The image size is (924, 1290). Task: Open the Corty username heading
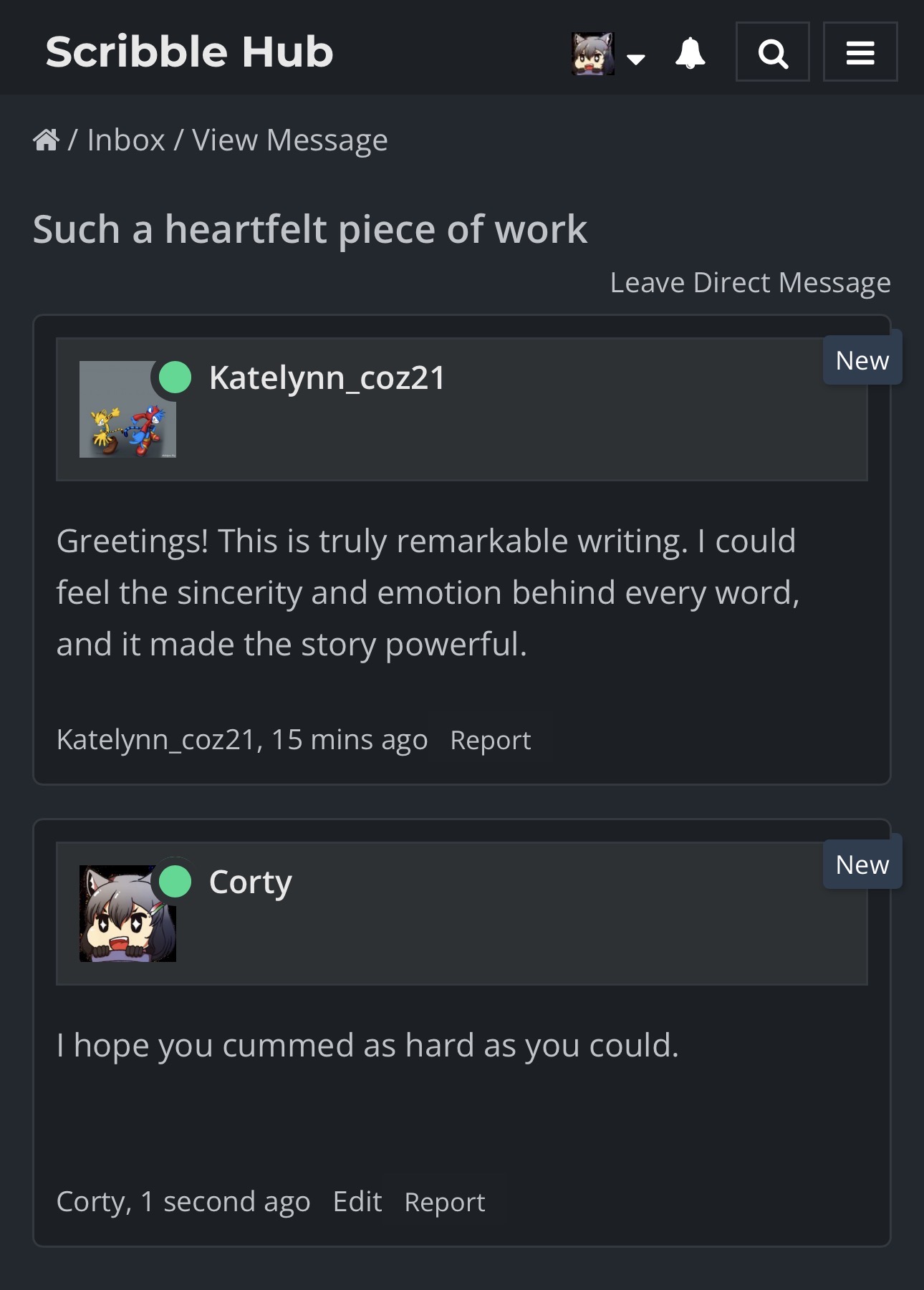250,882
